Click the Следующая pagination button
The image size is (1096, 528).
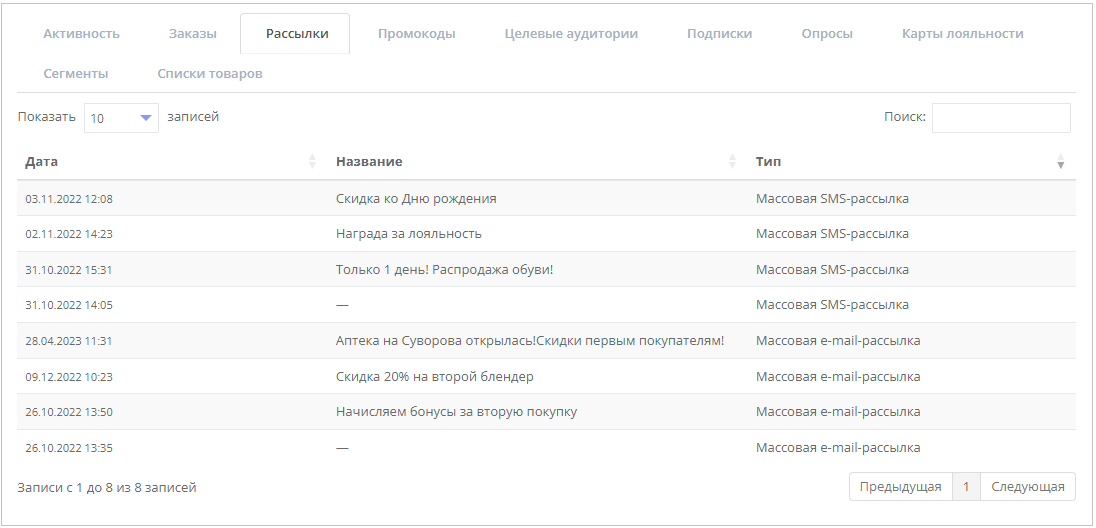pyautogui.click(x=1028, y=487)
